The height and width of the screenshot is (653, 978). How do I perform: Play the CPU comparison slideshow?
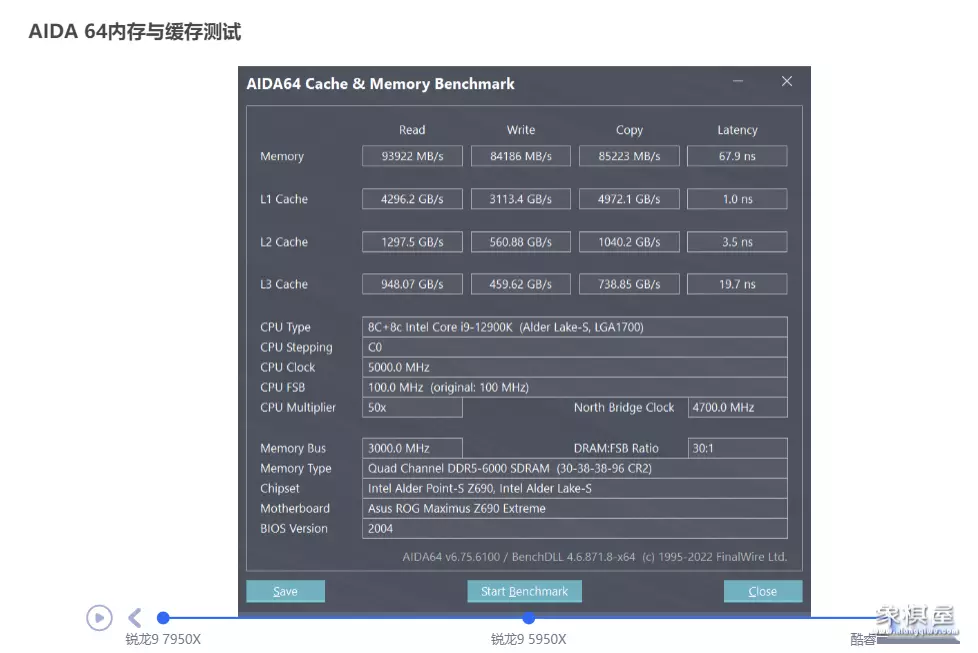point(99,618)
